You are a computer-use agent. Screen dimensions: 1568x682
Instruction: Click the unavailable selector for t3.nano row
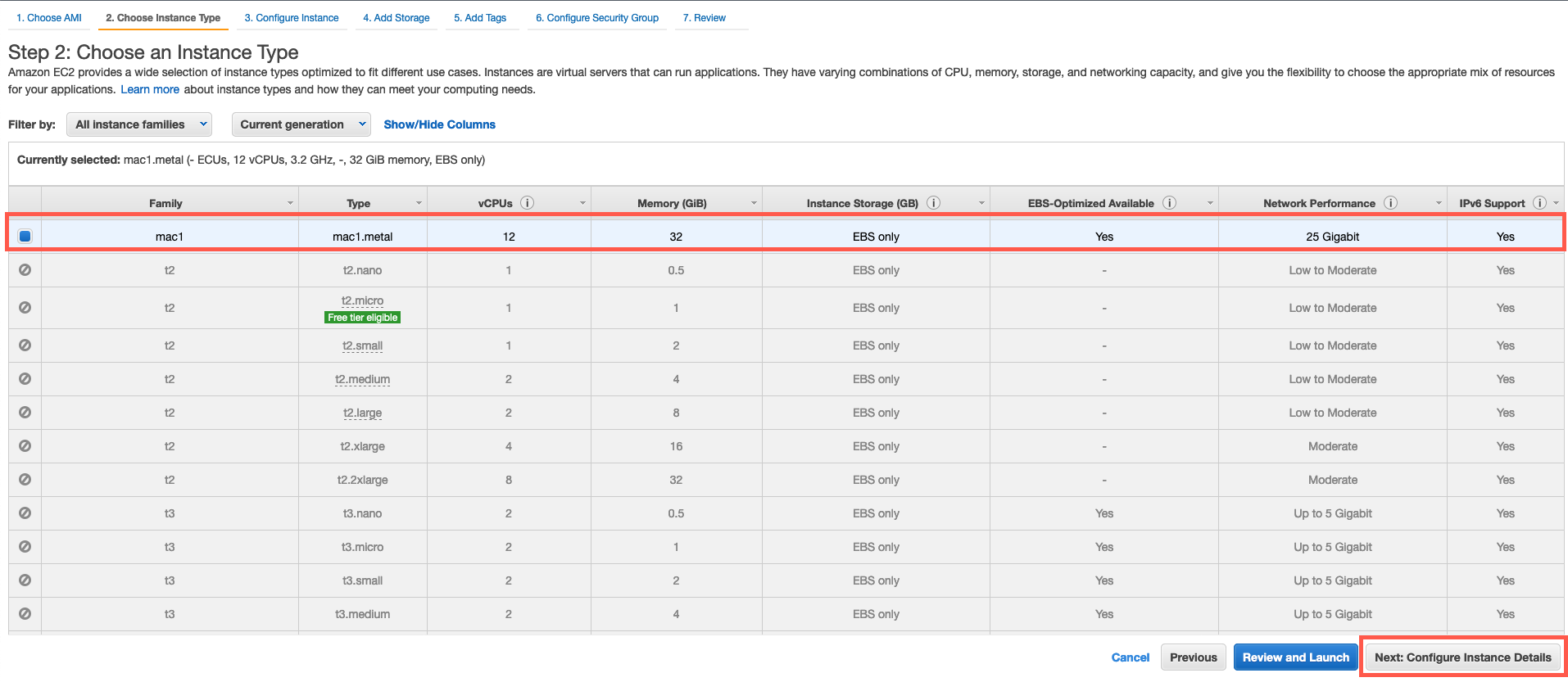pyautogui.click(x=25, y=513)
